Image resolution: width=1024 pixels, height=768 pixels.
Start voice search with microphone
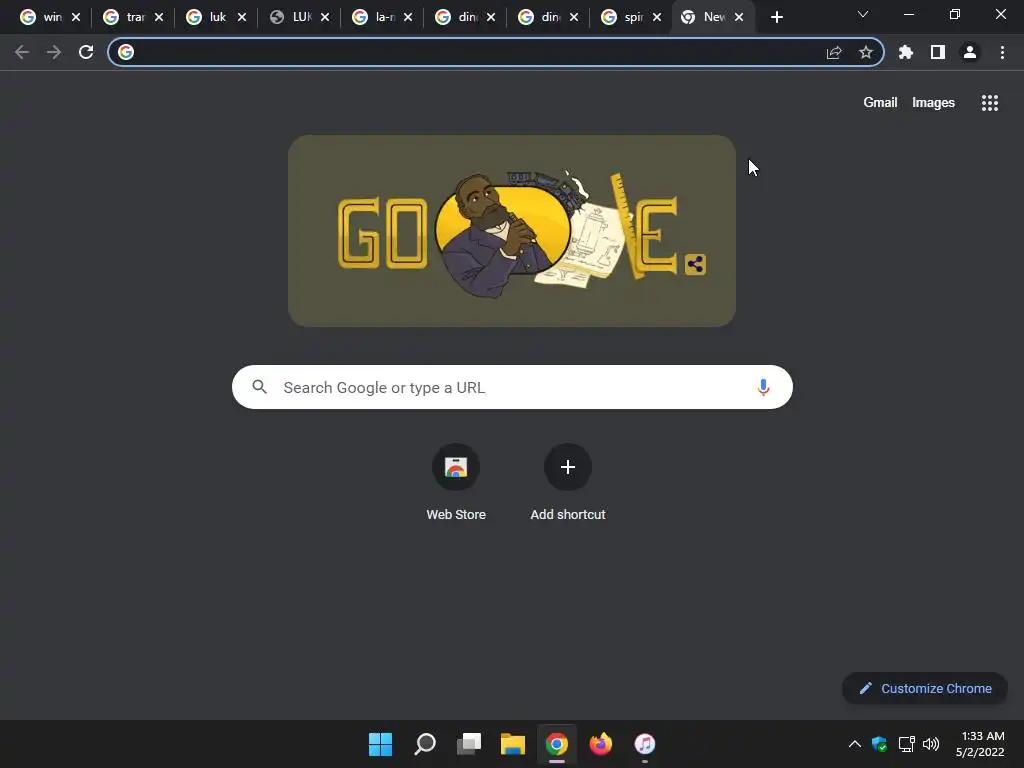click(763, 387)
